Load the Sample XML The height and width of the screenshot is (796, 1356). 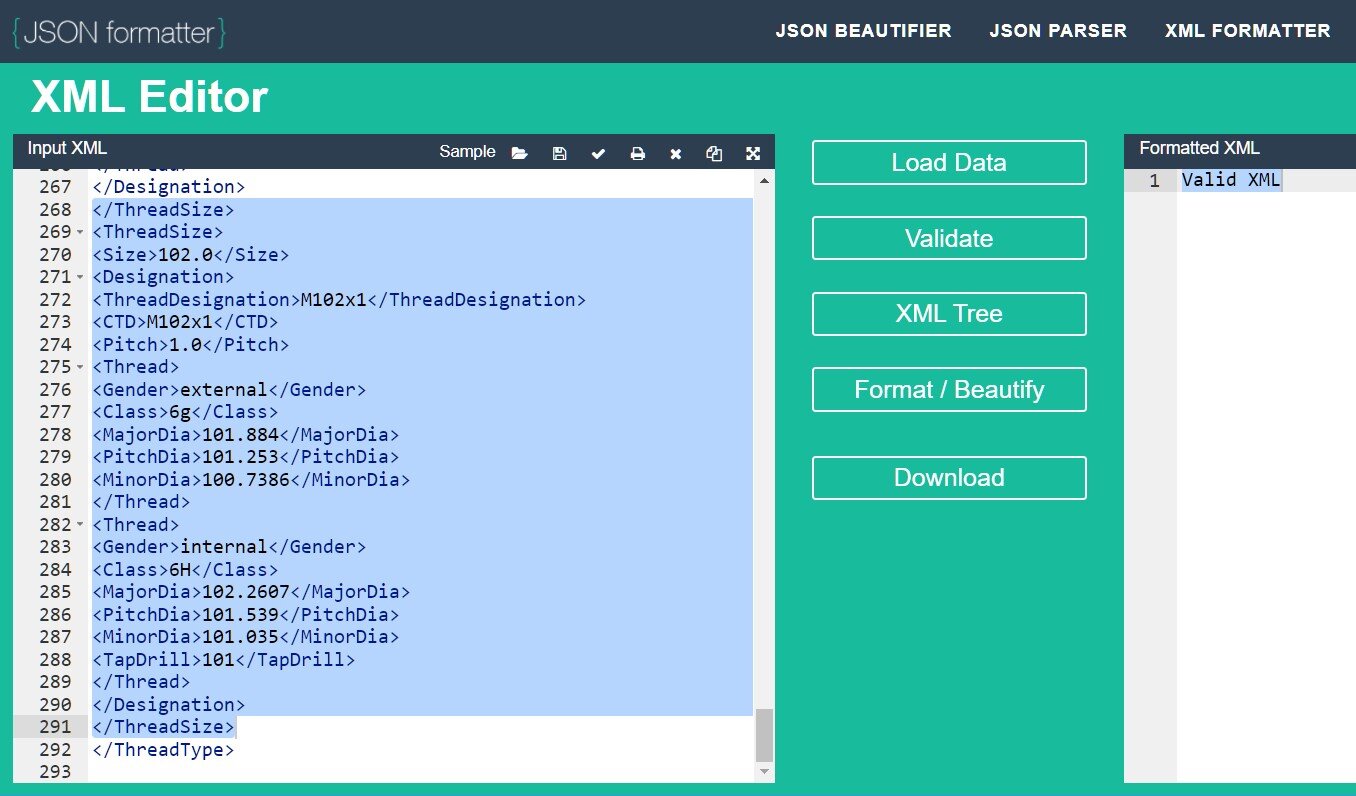coord(467,152)
